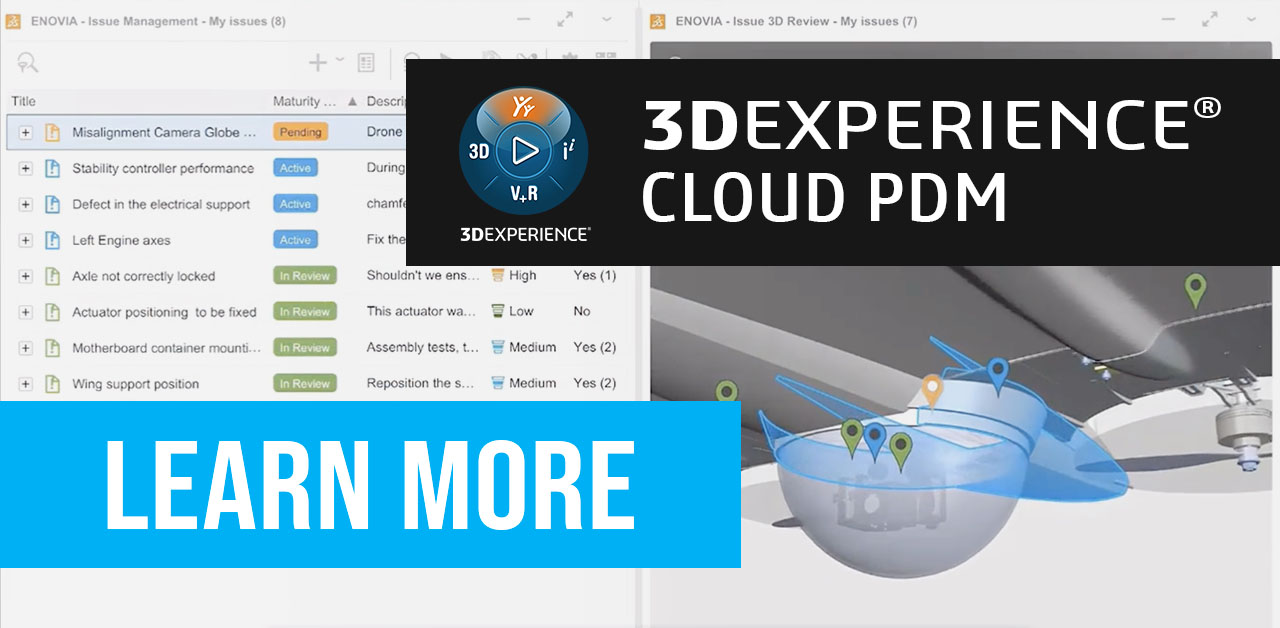Click the play button in the 3DEXPERIENCE compass
1280x628 pixels.
click(524, 151)
